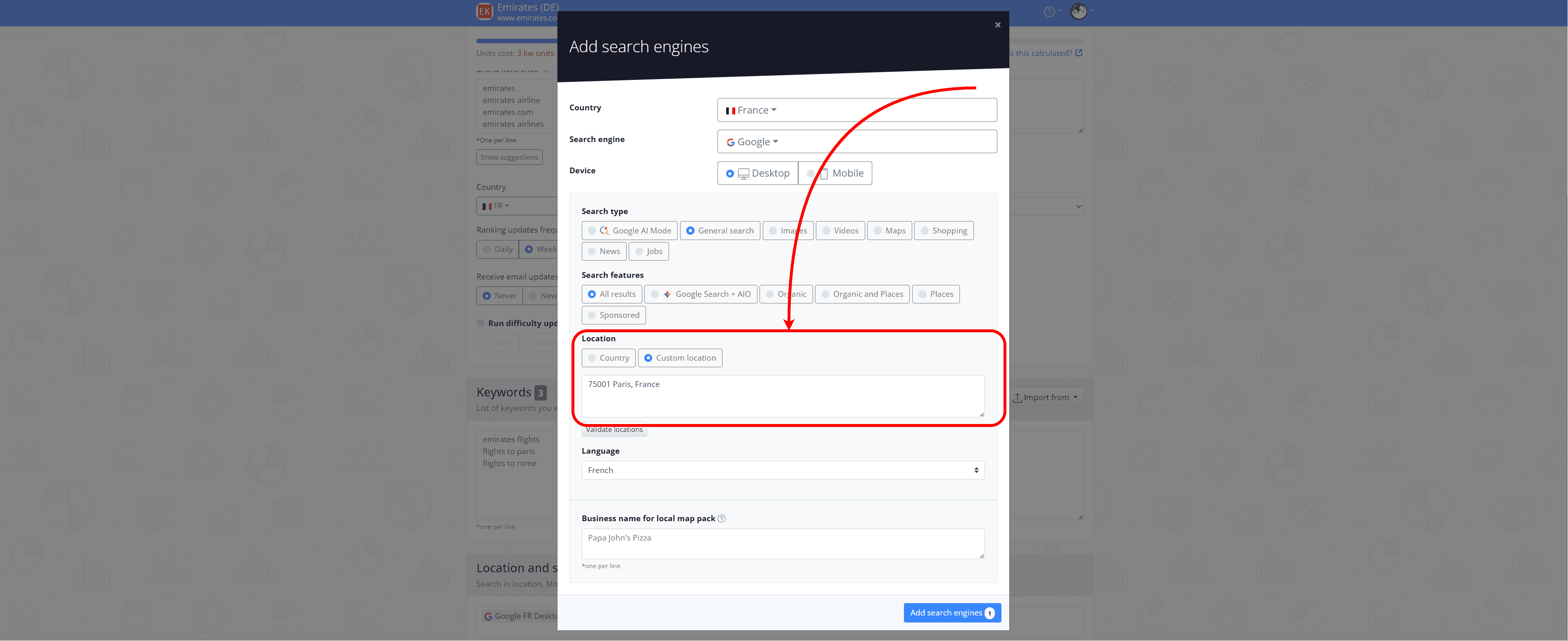Open Import from dropdown
The image size is (1568, 641).
point(1046,398)
